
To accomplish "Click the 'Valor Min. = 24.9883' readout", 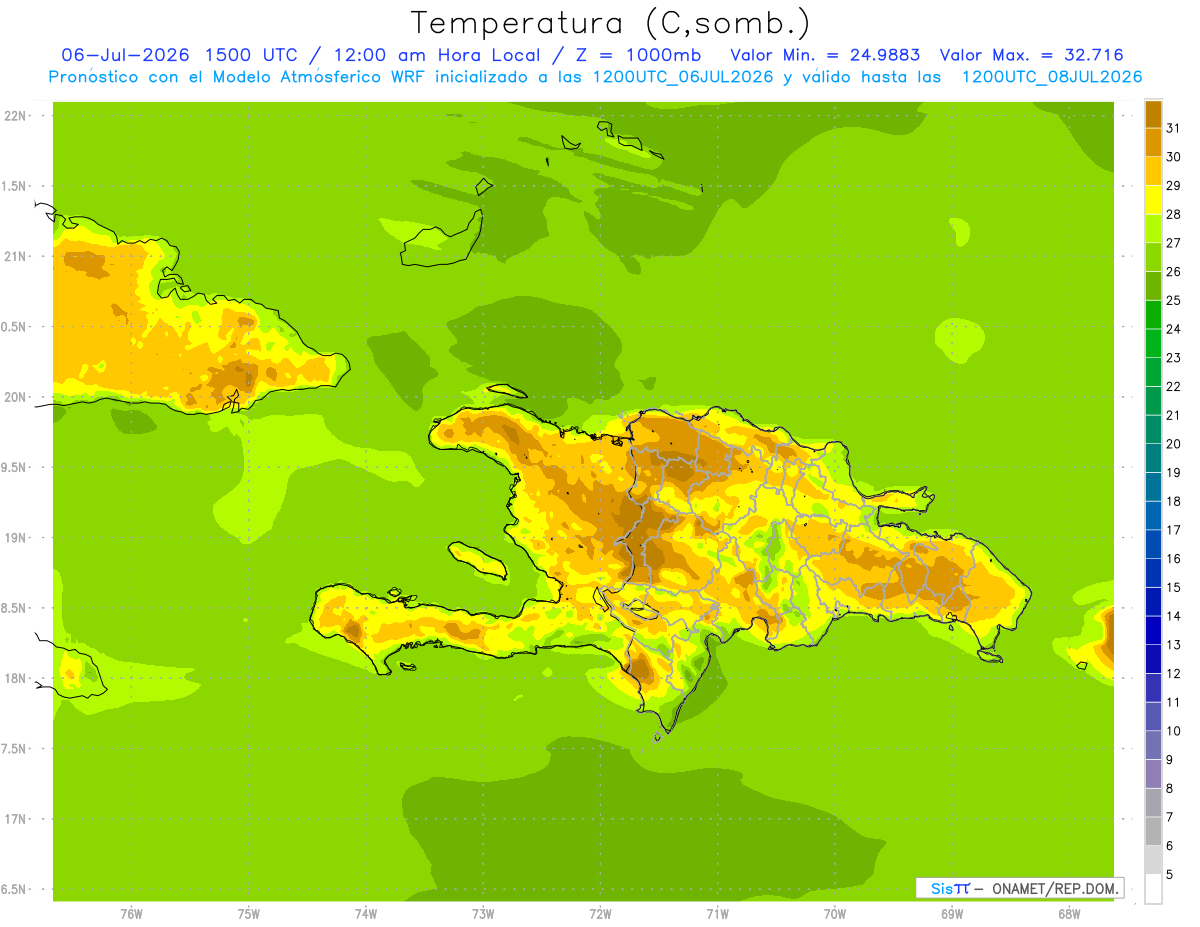I will coord(825,55).
